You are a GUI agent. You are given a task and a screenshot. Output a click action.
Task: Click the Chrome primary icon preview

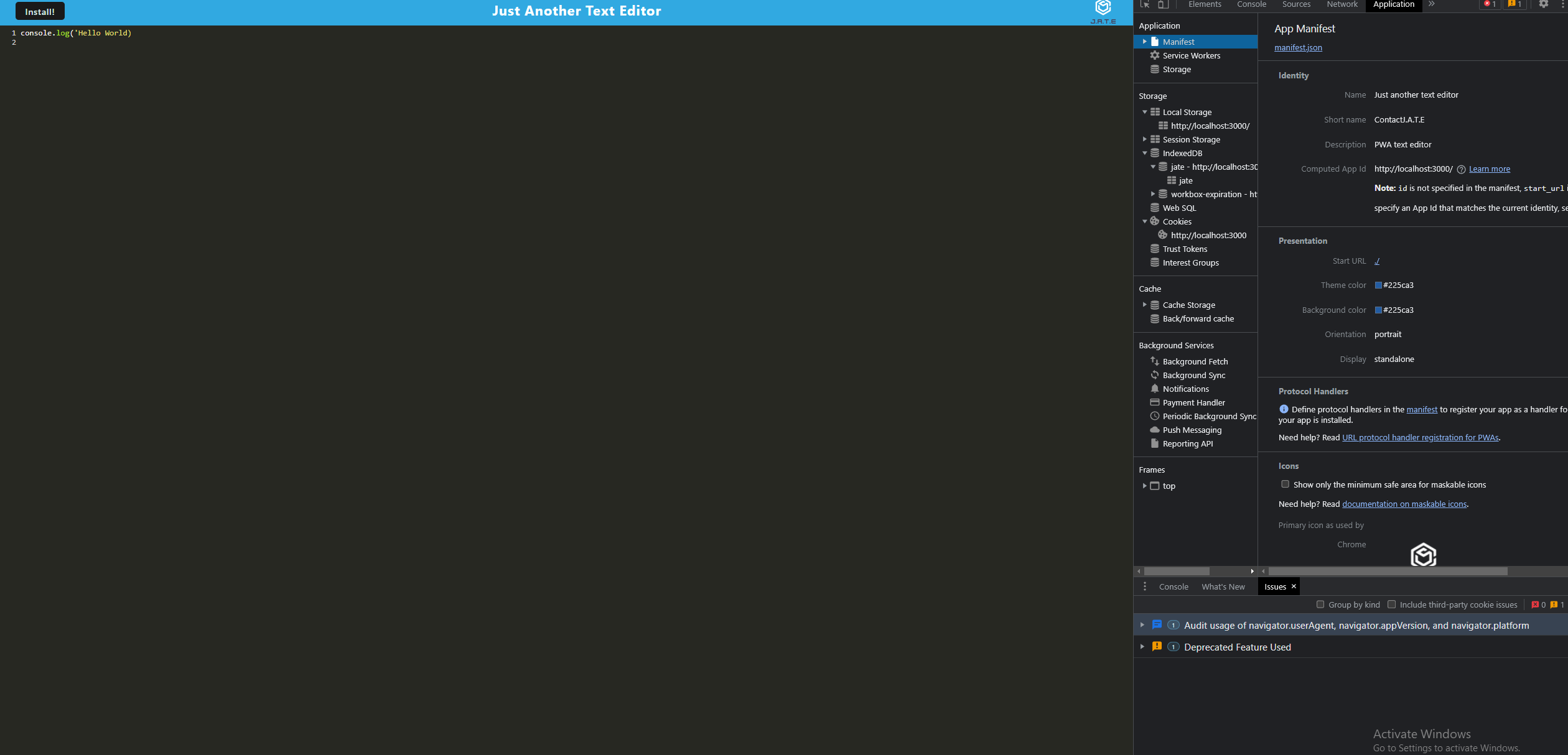coord(1423,555)
